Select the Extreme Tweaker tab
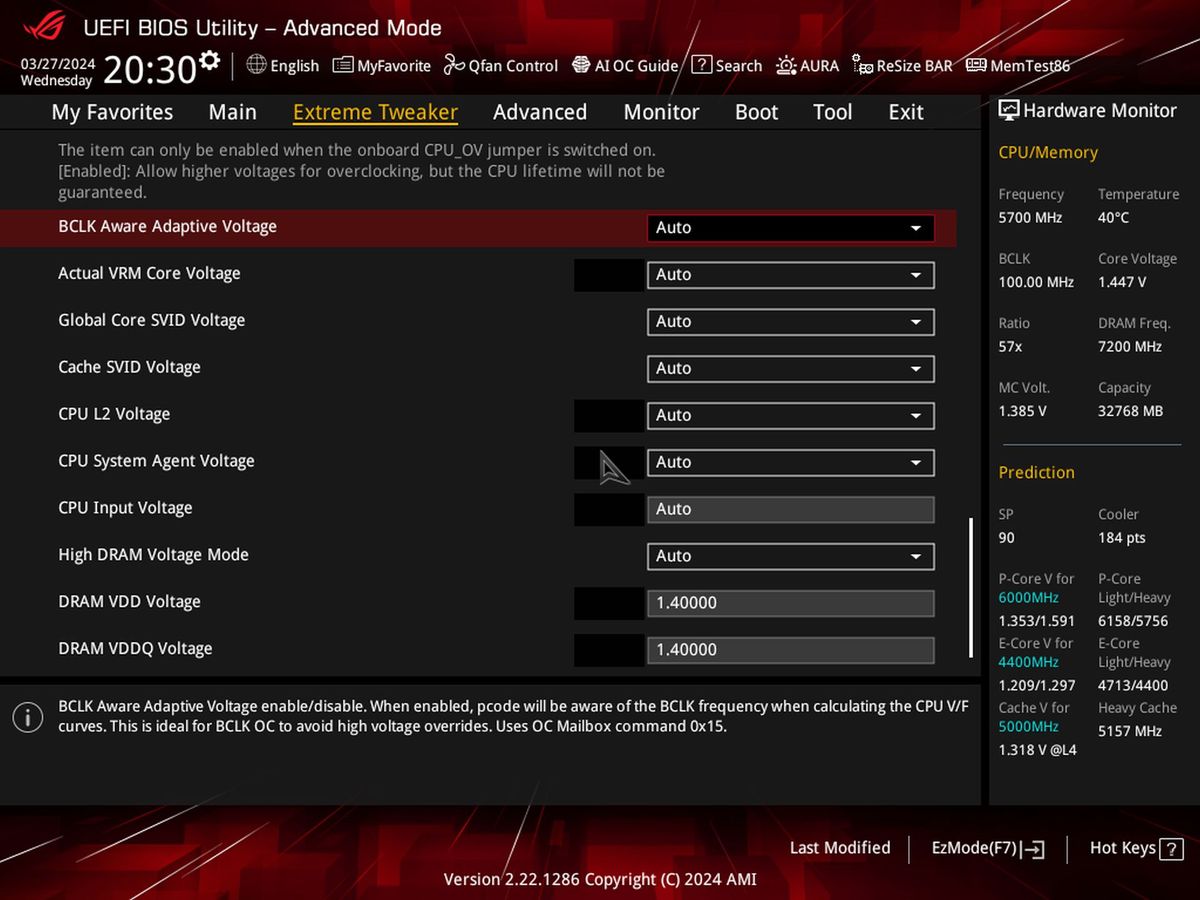The width and height of the screenshot is (1200, 900). [x=375, y=112]
